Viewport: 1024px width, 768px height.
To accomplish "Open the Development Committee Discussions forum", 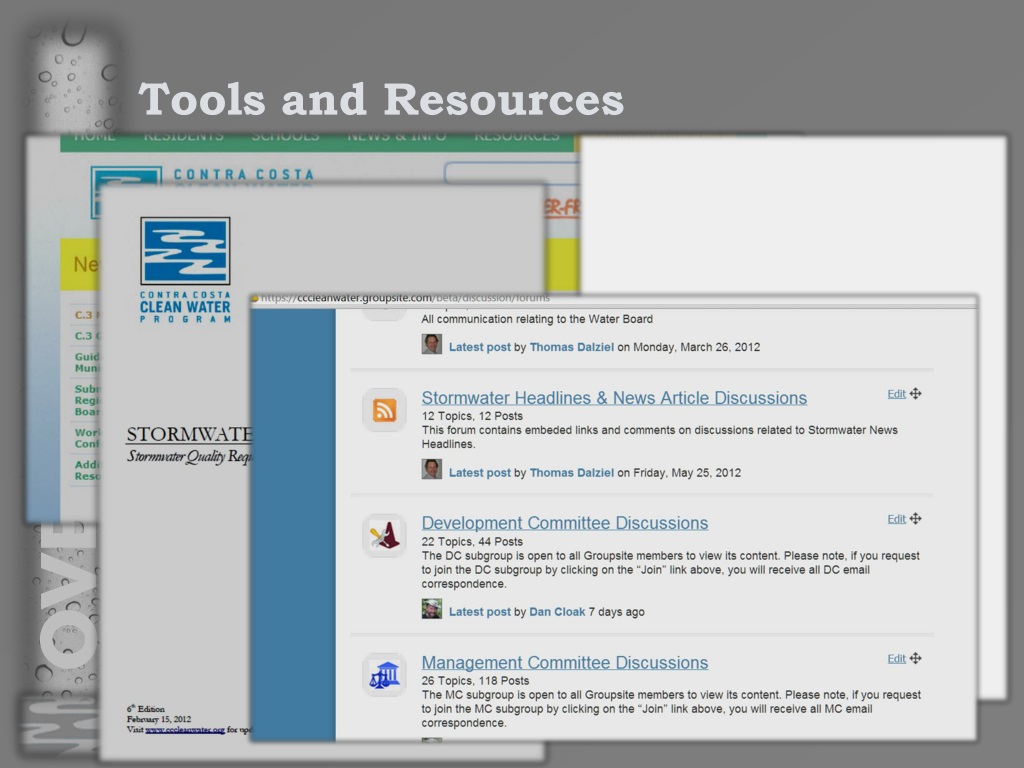I will (565, 523).
